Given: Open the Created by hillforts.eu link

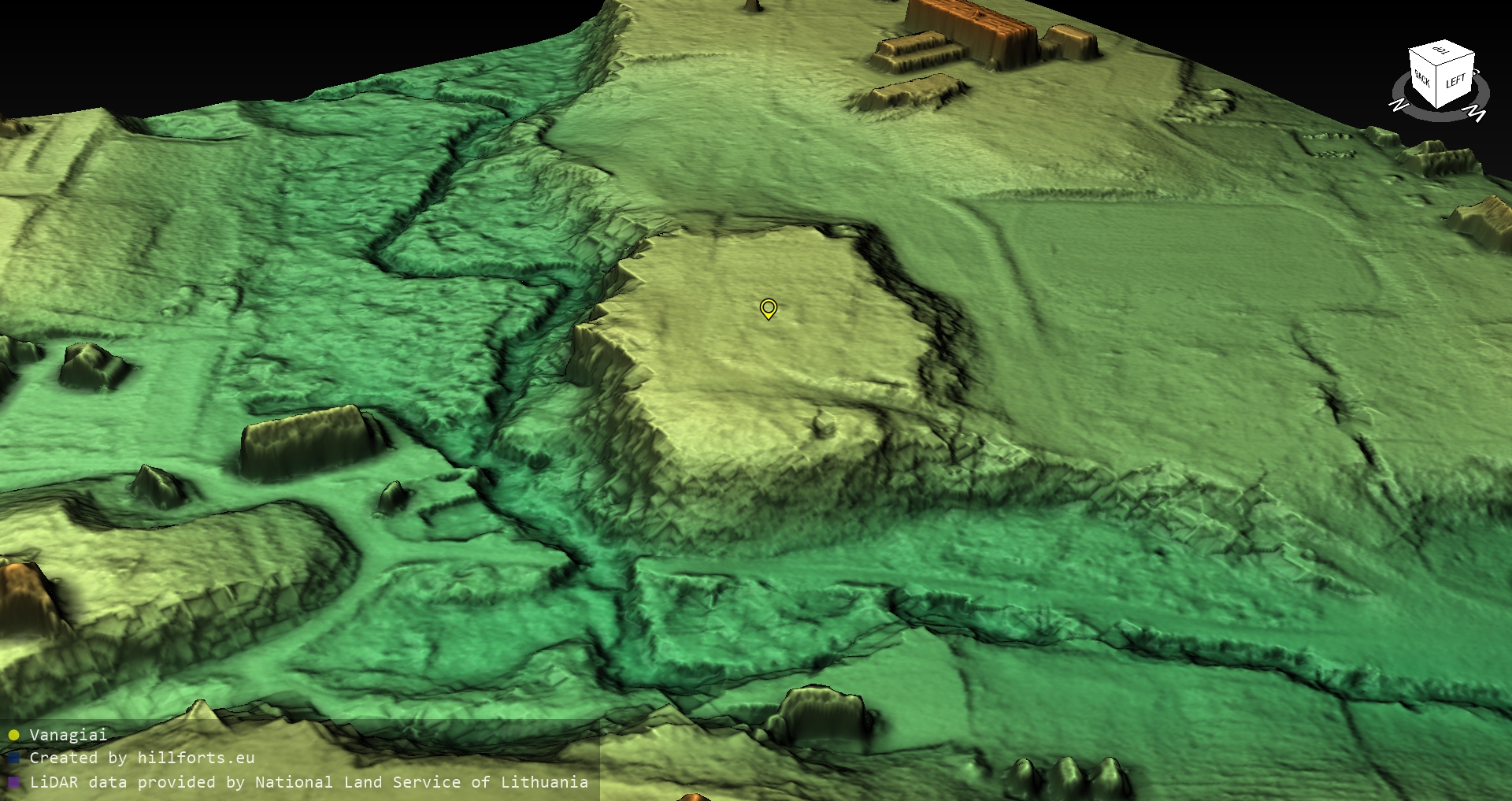Looking at the screenshot, I should pyautogui.click(x=142, y=758).
